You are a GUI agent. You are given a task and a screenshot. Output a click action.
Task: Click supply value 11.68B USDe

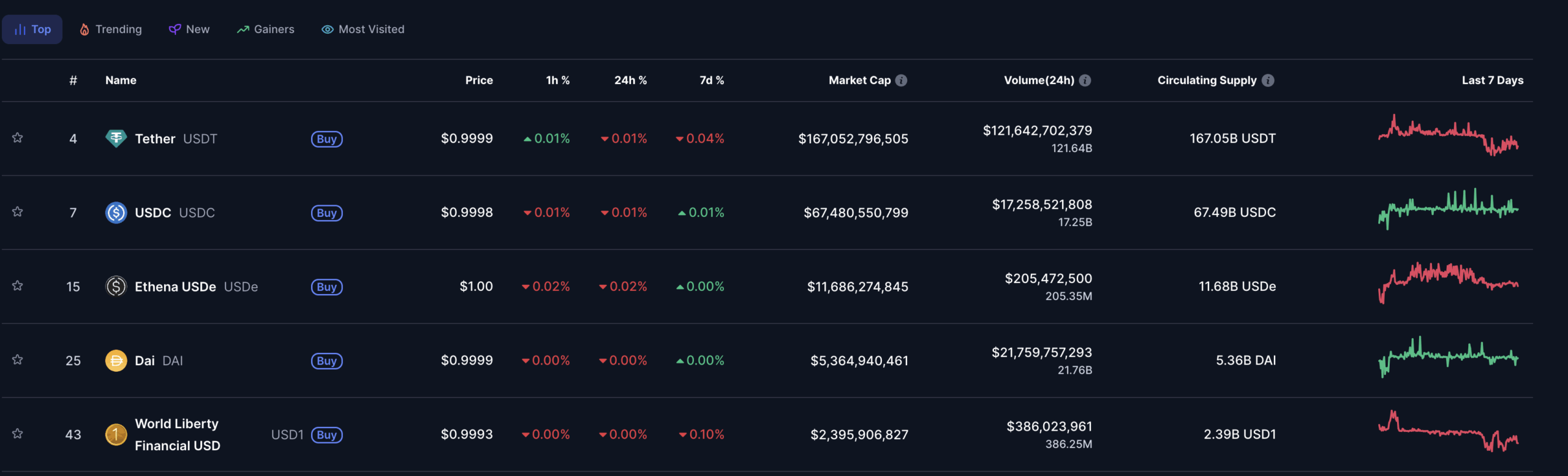(1237, 287)
